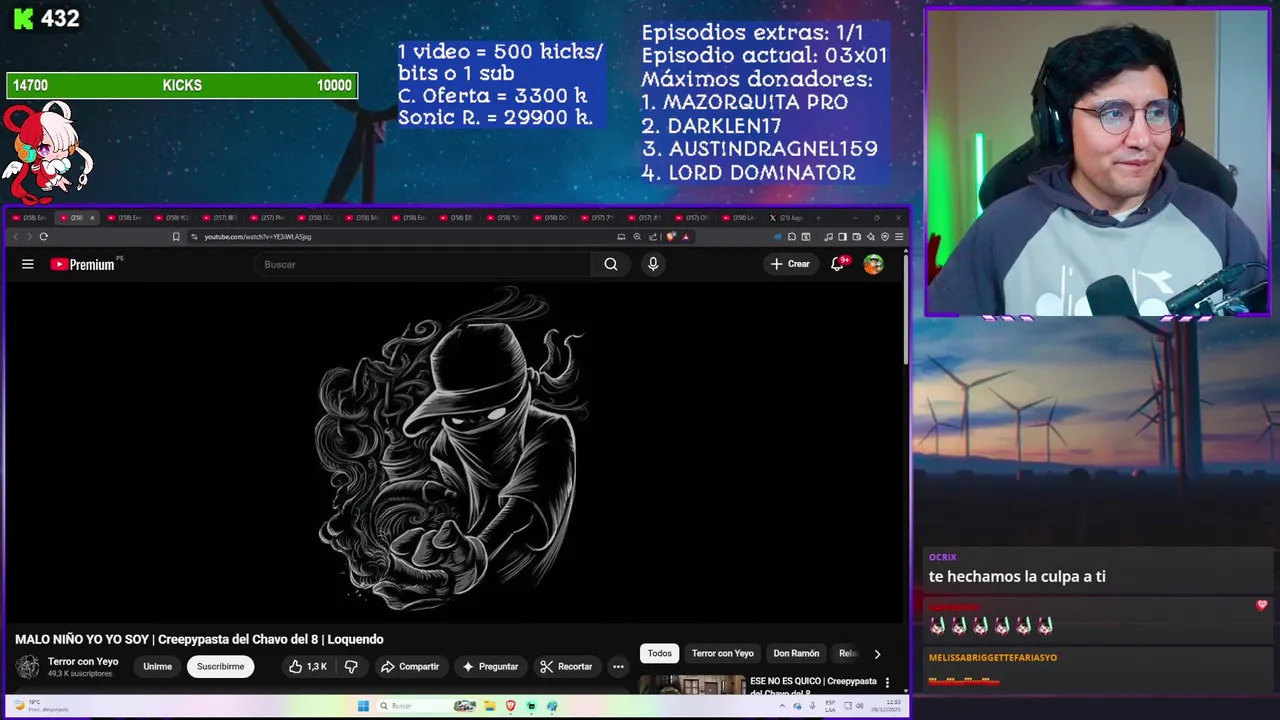Go back with browser back arrow
The image size is (1280, 720).
point(15,237)
